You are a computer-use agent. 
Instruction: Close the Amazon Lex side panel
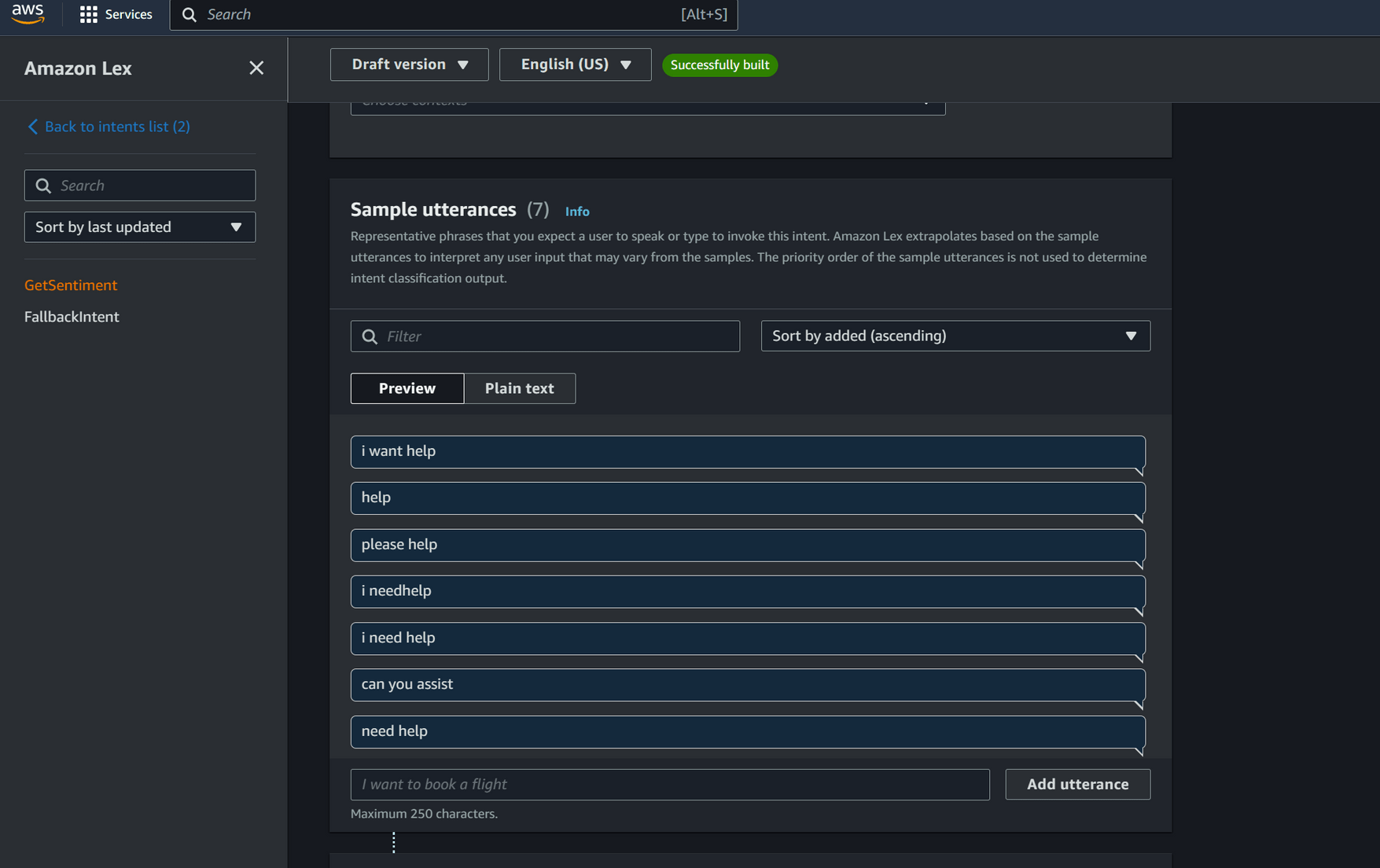[256, 68]
